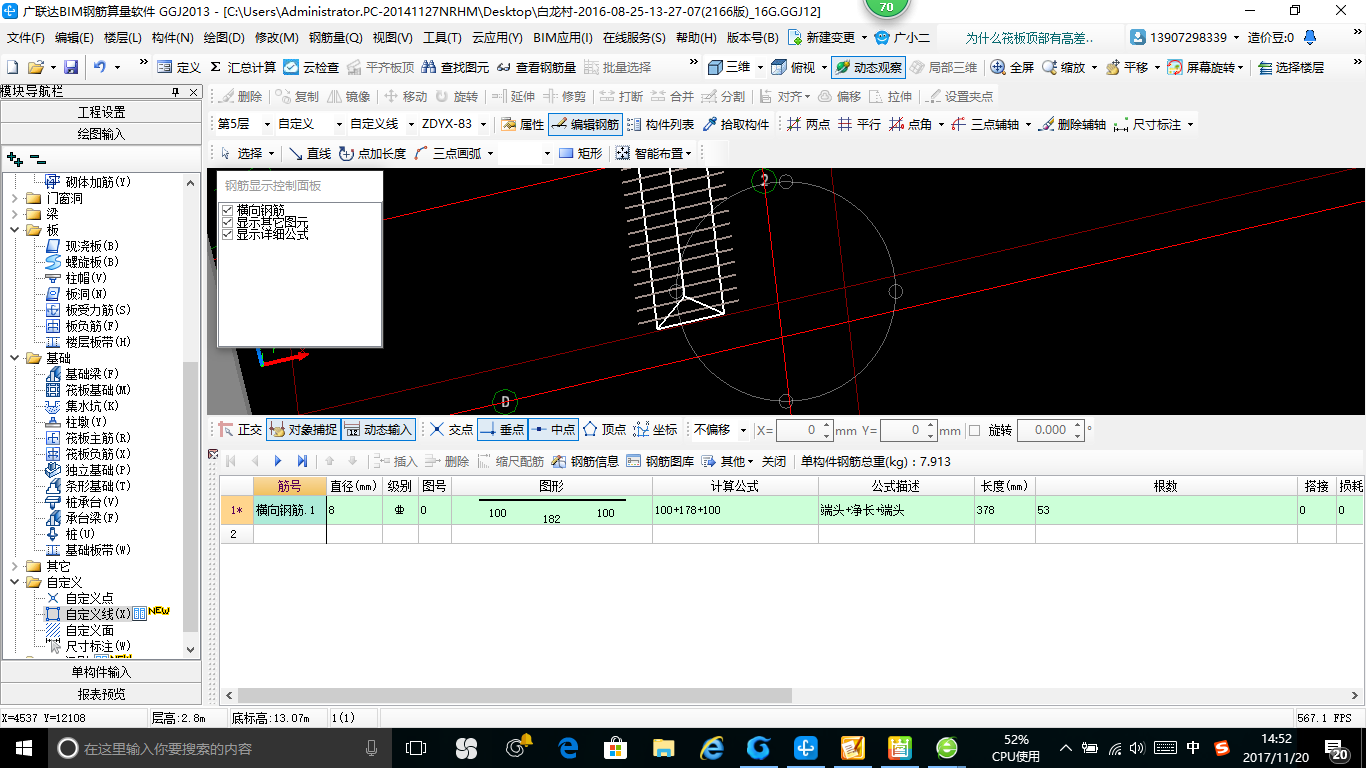Open the 文件(F) menu
Viewport: 1366px width, 768px height.
(25, 38)
